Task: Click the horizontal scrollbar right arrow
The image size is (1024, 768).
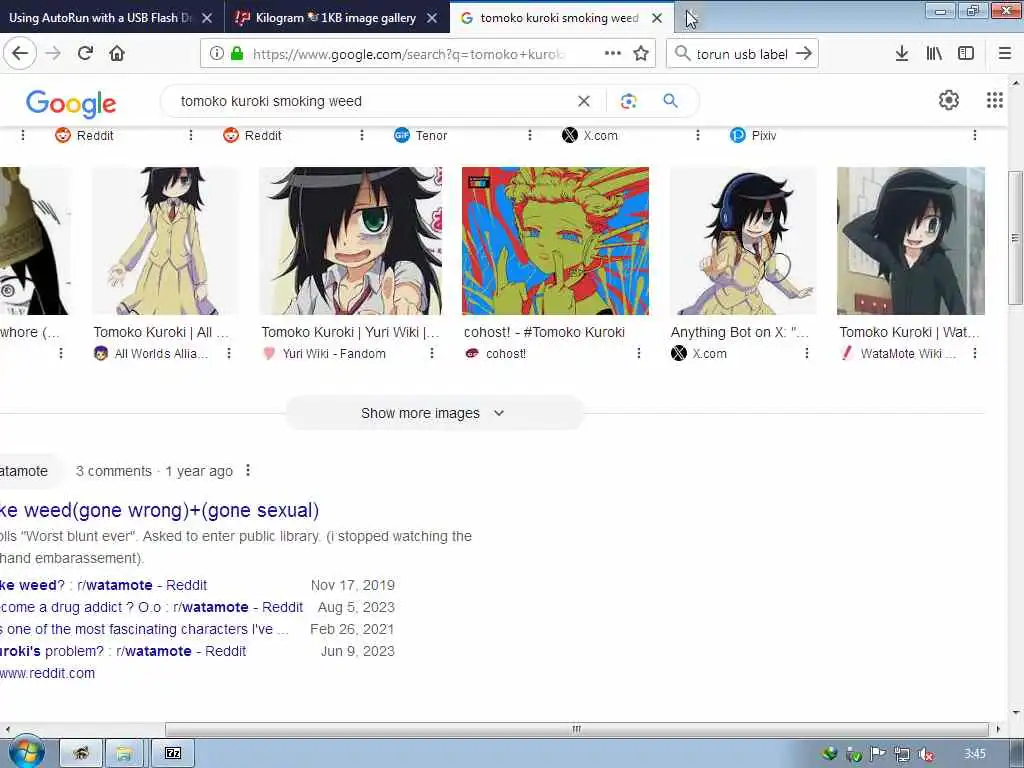Action: [x=998, y=729]
